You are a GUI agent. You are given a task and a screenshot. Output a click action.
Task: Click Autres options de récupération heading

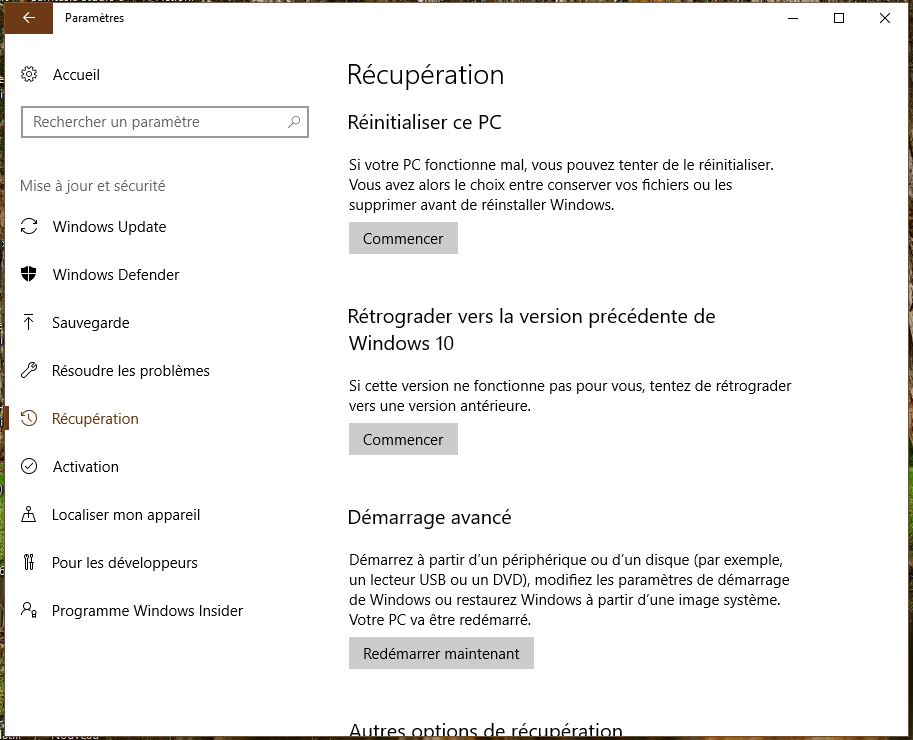[x=486, y=730]
